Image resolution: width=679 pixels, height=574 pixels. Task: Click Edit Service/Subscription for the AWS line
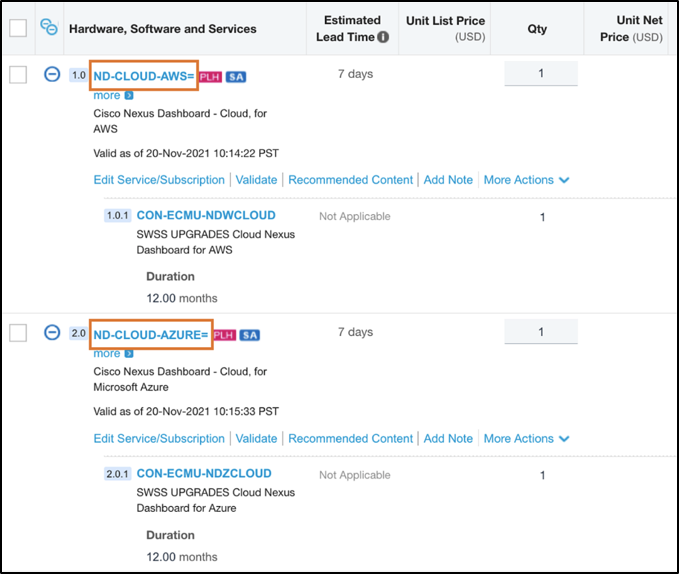click(159, 180)
